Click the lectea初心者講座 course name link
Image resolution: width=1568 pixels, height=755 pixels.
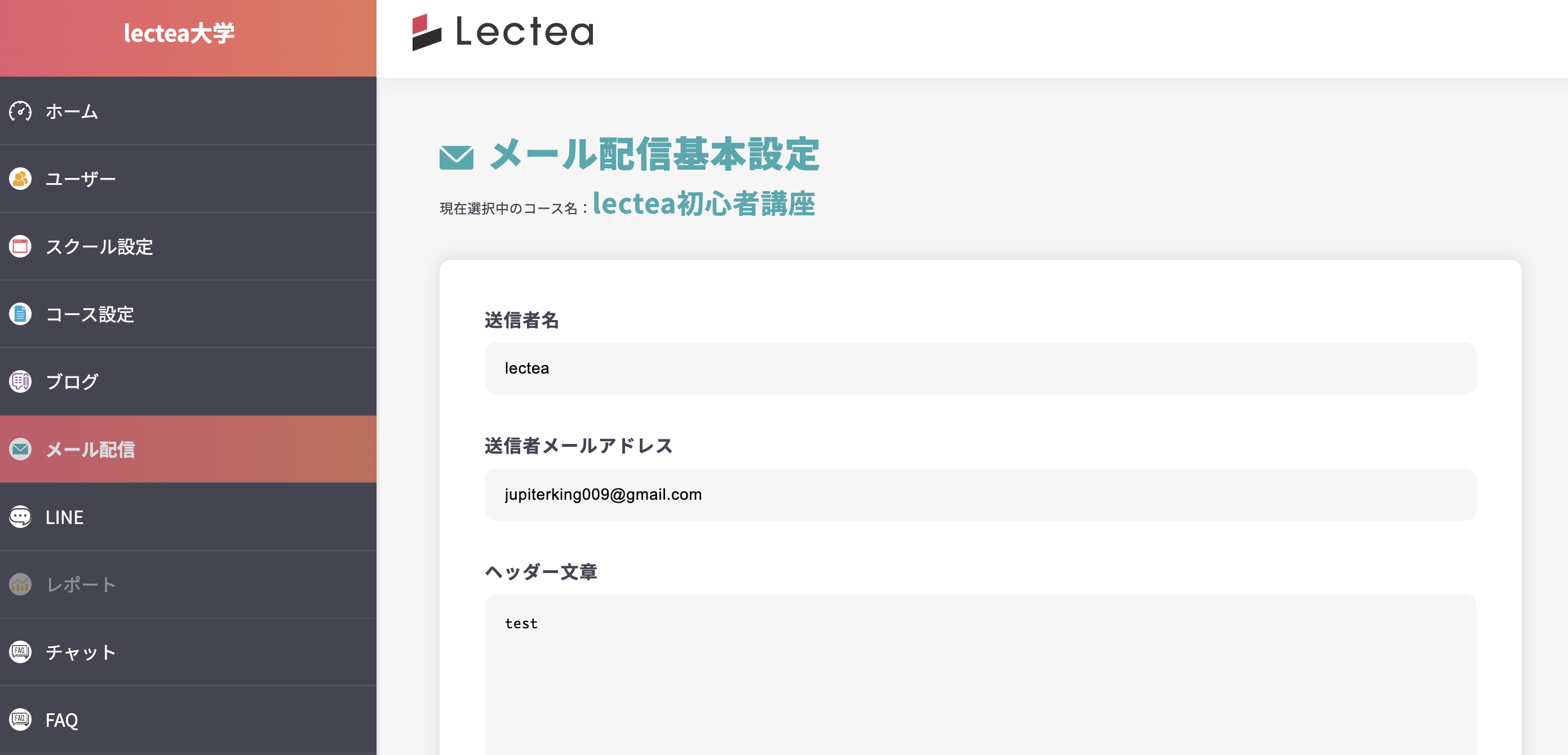(x=705, y=204)
